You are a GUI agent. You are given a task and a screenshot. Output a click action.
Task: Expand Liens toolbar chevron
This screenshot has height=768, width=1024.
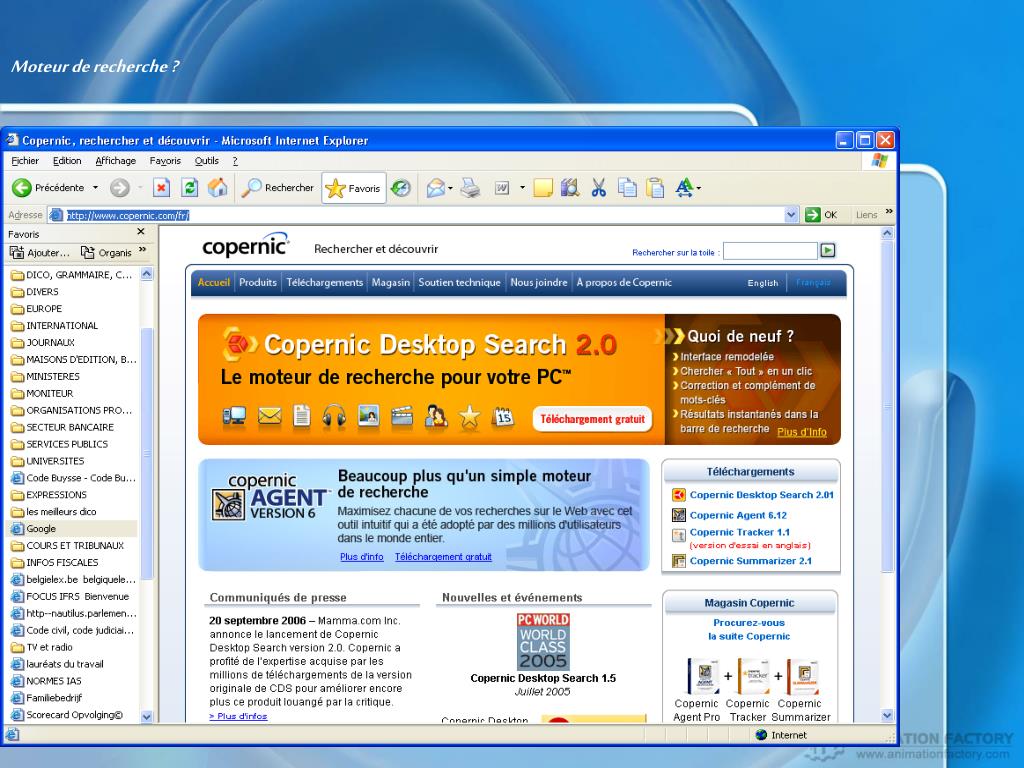click(x=889, y=212)
